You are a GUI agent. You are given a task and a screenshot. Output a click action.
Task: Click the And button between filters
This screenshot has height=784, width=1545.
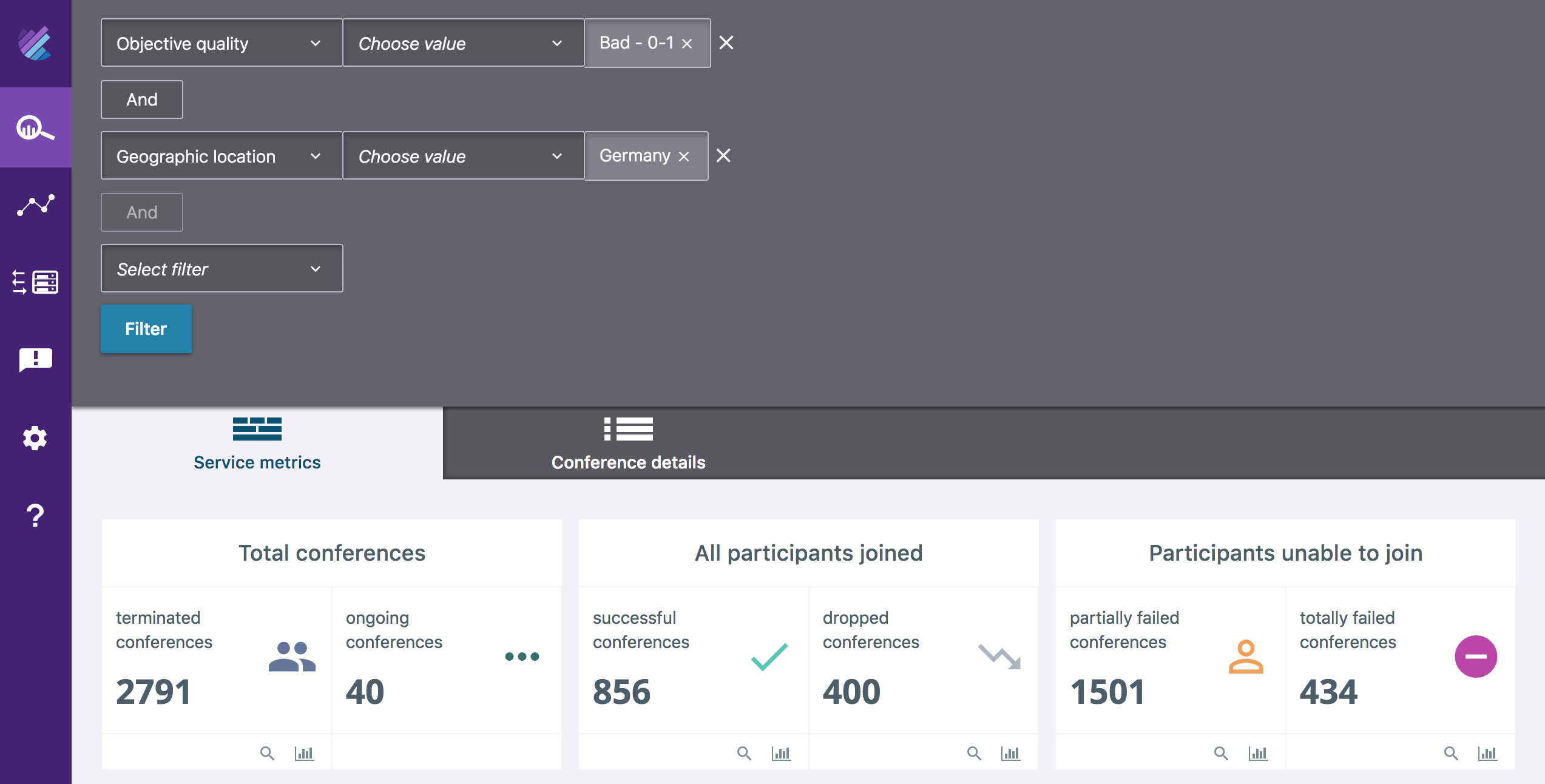click(x=142, y=99)
